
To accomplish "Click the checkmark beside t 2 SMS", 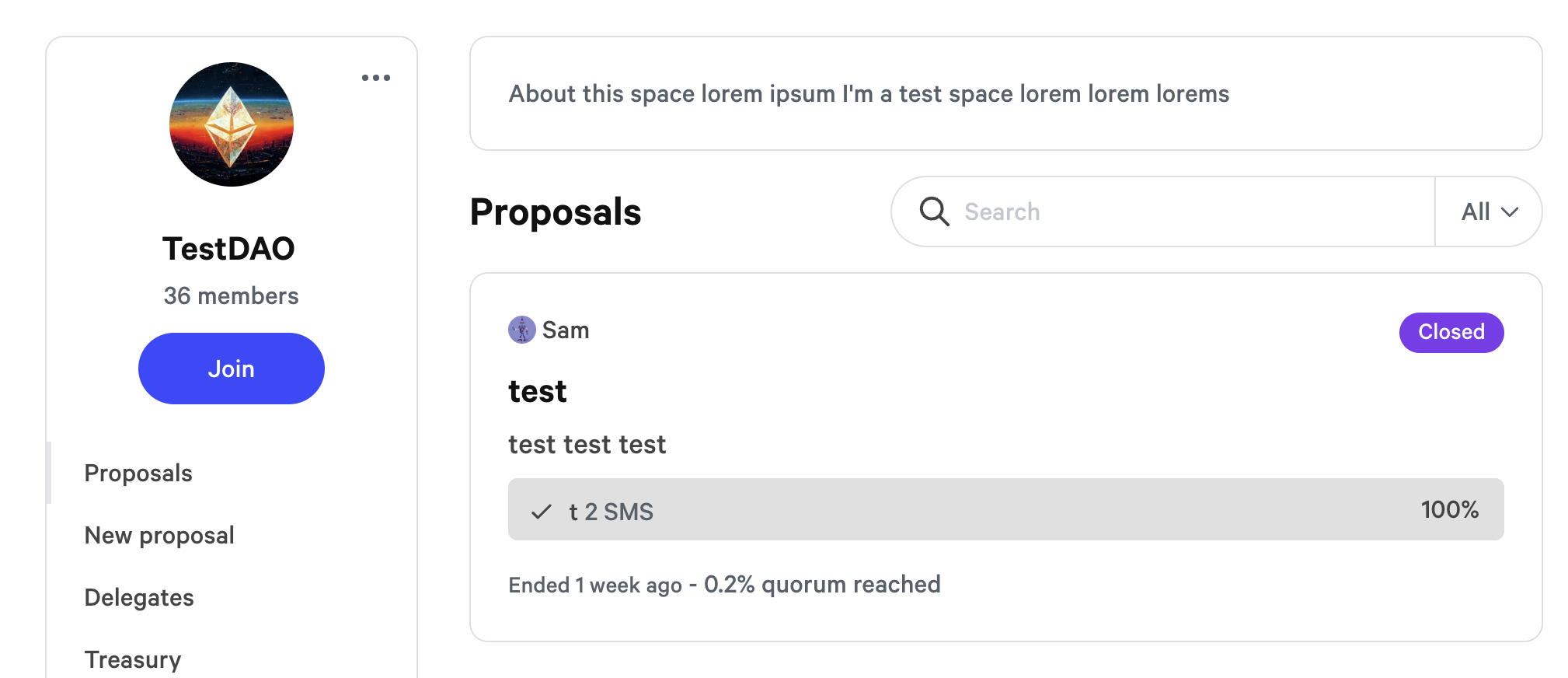I will 541,512.
